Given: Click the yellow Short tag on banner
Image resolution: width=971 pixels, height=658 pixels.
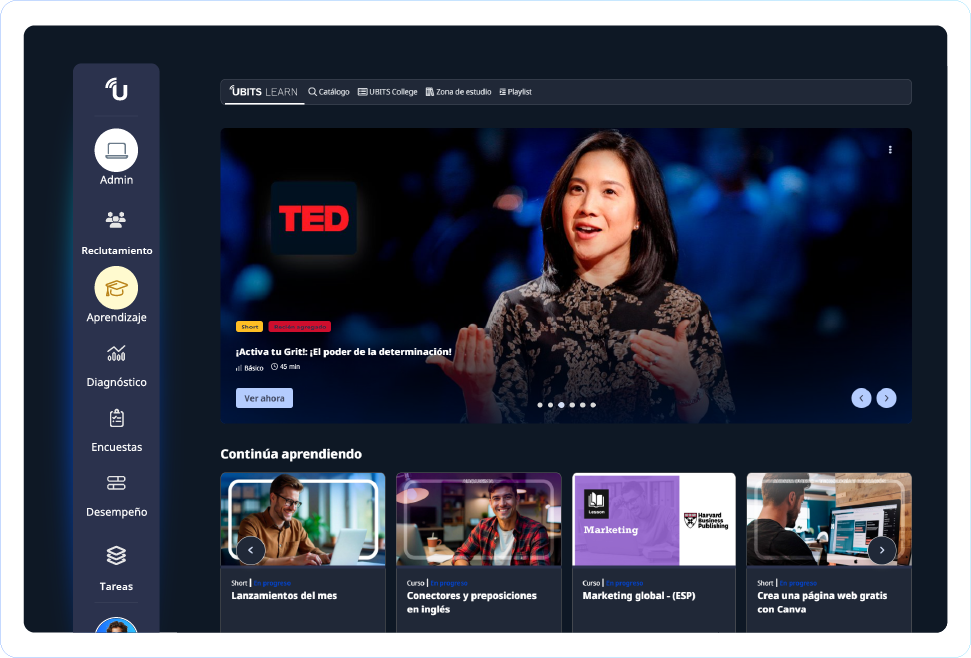Looking at the screenshot, I should tap(250, 327).
